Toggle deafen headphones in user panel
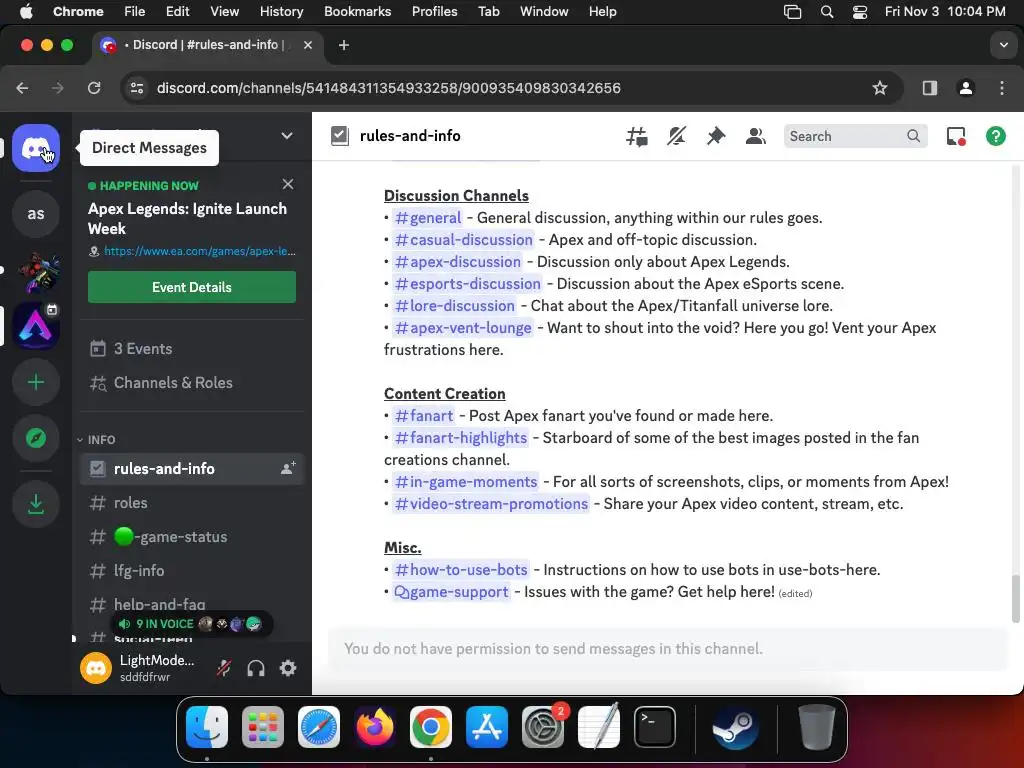Viewport: 1024px width, 768px height. coord(256,668)
